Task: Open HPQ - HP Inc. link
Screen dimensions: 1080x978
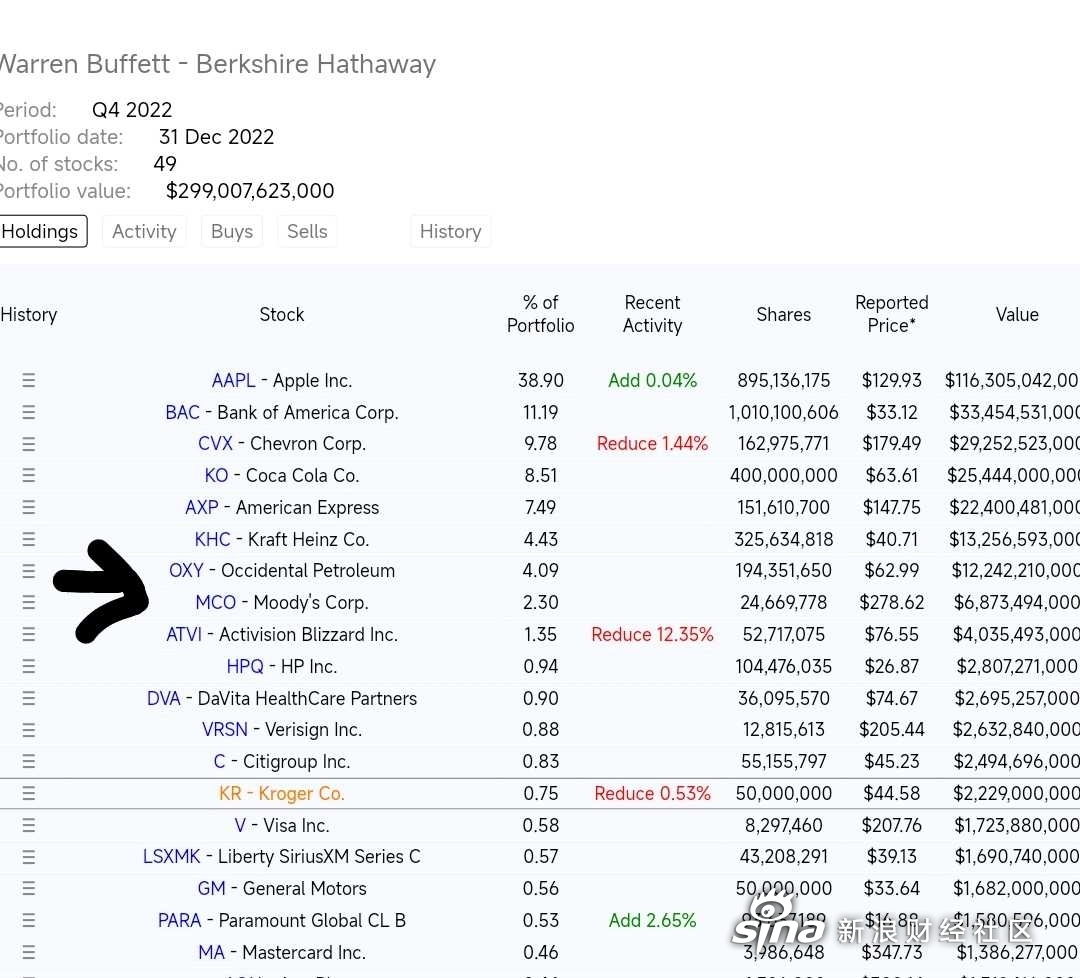Action: click(282, 667)
